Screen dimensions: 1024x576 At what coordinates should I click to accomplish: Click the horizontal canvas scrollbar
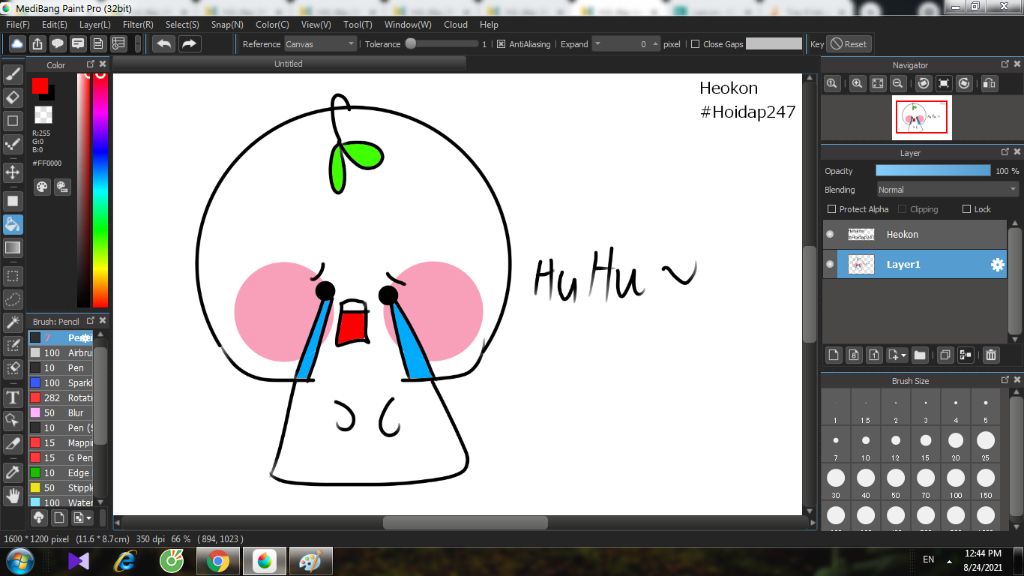(x=465, y=522)
